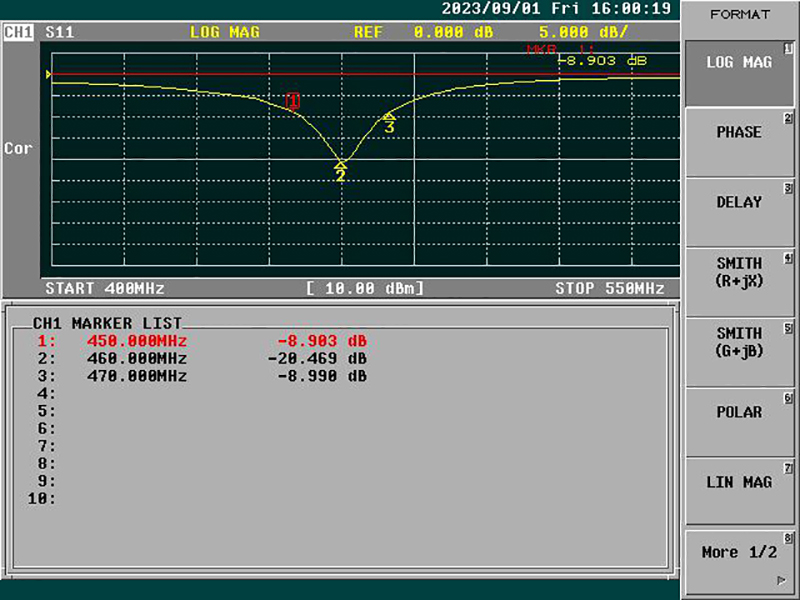This screenshot has width=800, height=600.
Task: Click the CH1 MARKER LIST heading
Action: click(107, 323)
